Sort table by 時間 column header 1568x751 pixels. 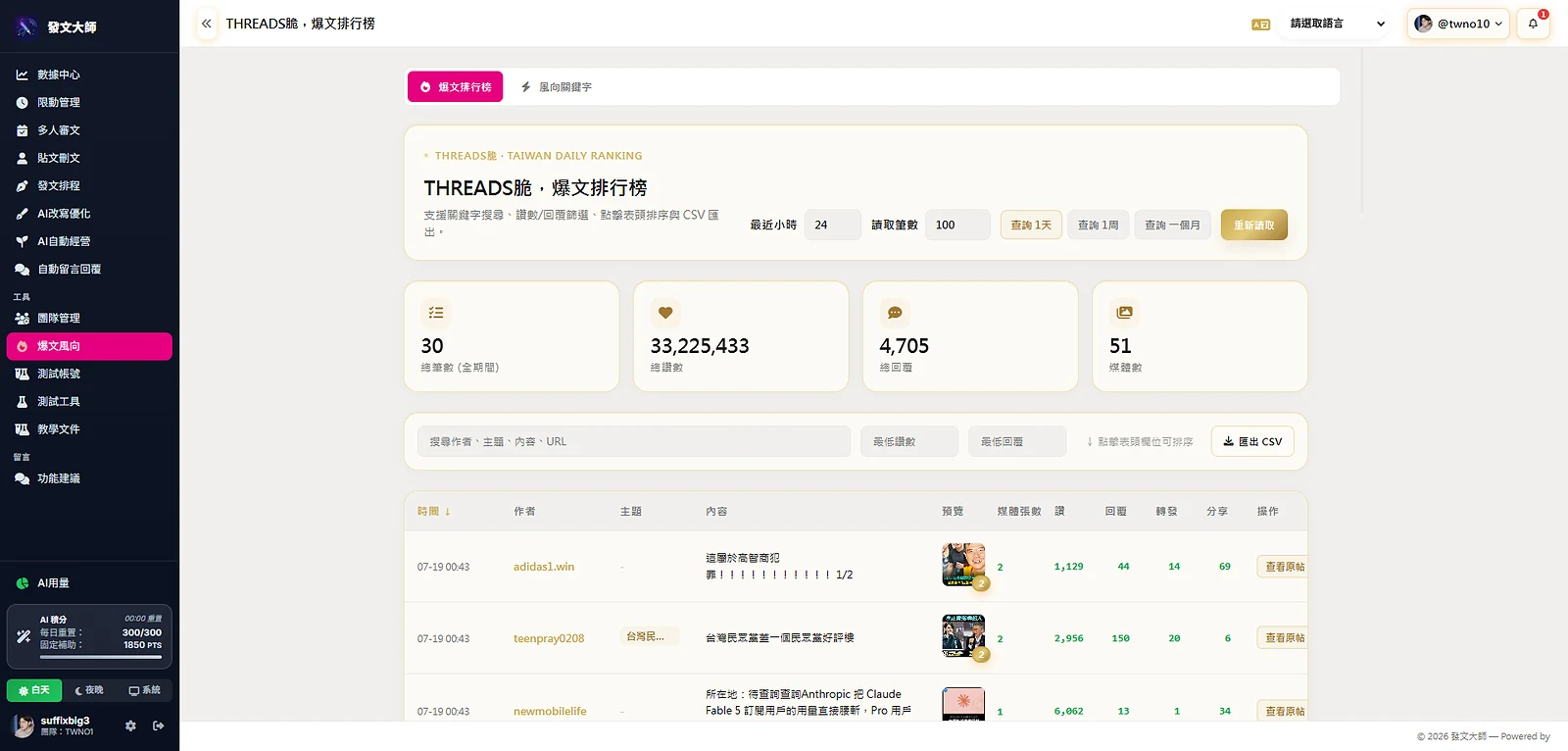[433, 512]
